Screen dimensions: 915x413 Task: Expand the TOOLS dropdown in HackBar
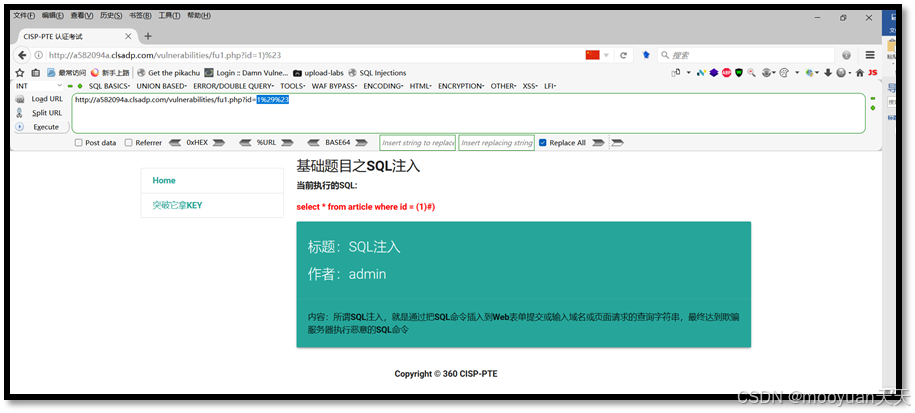pos(292,86)
